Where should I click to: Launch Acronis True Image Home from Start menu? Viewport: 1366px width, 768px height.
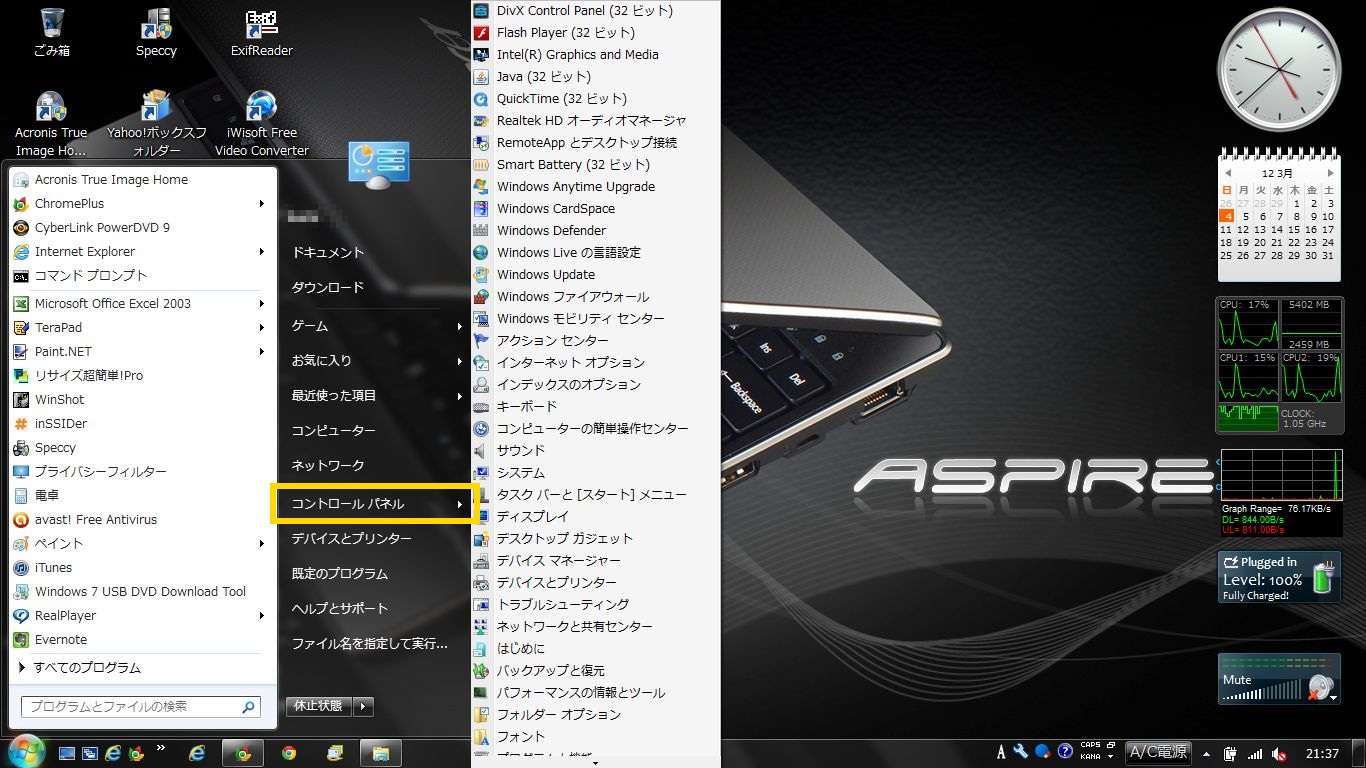tap(142, 179)
